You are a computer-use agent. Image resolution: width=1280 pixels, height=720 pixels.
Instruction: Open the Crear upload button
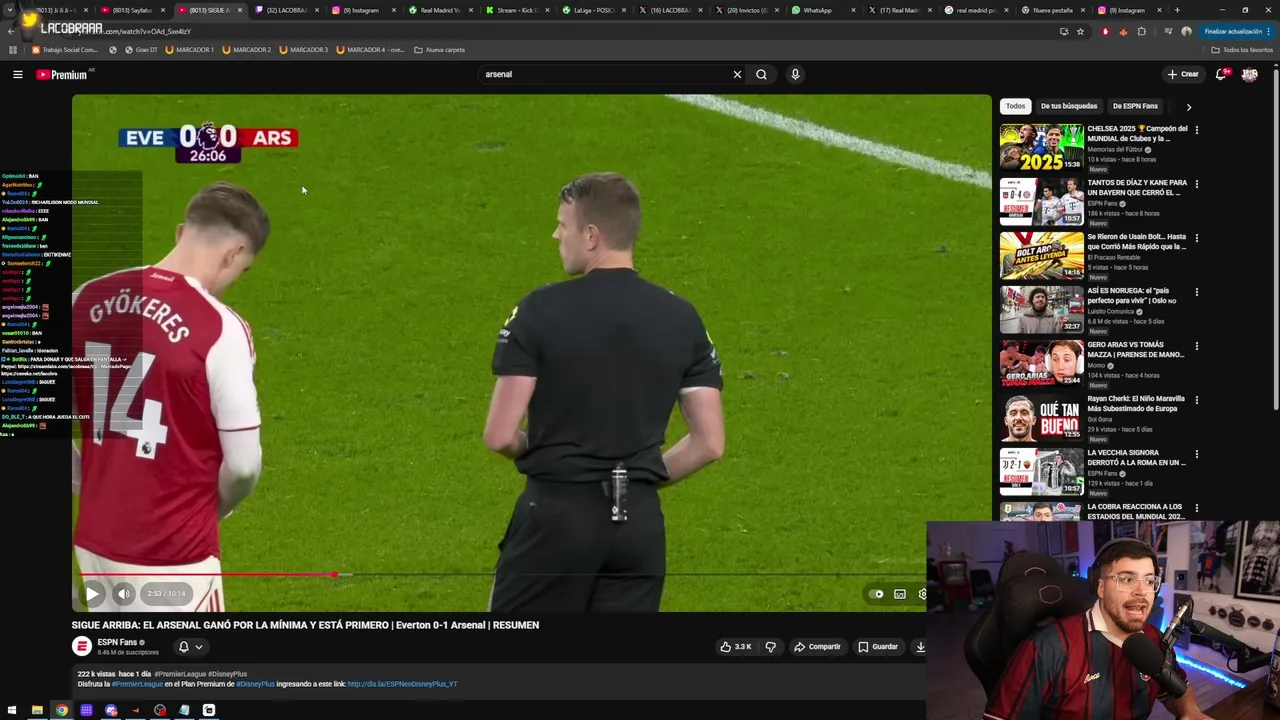[x=1182, y=74]
